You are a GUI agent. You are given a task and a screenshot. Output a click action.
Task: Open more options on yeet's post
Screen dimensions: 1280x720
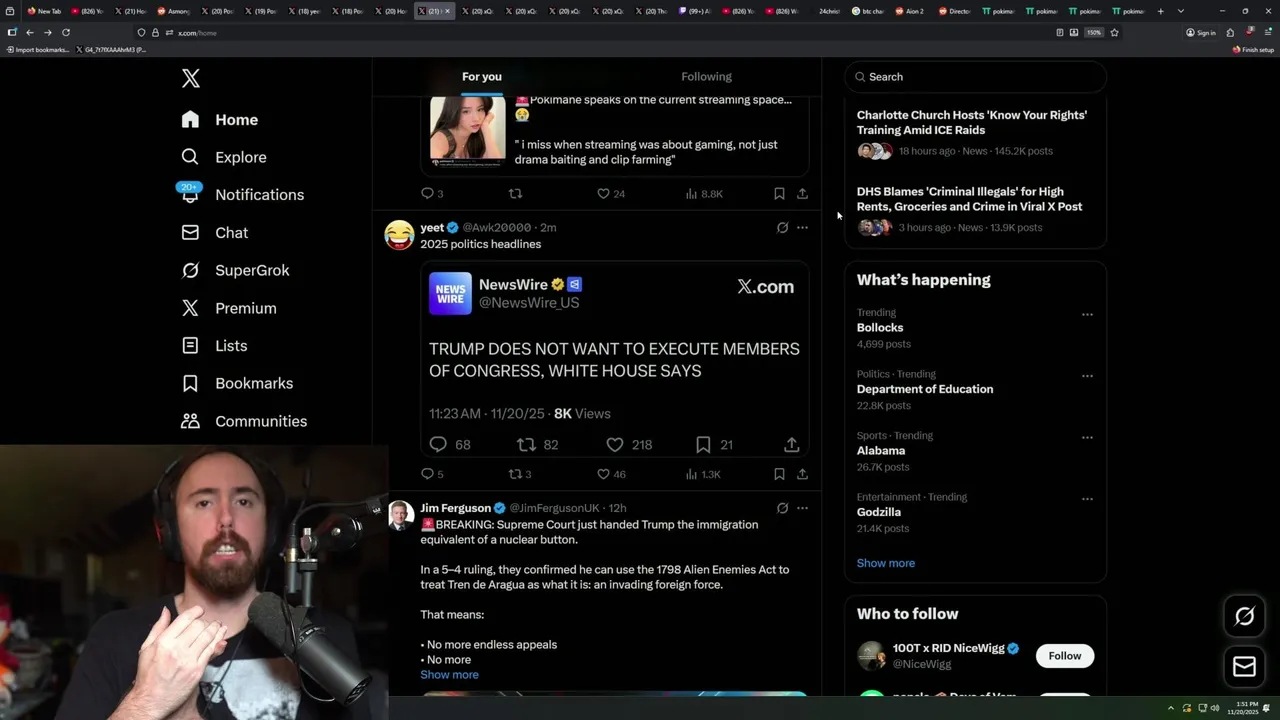click(x=802, y=228)
